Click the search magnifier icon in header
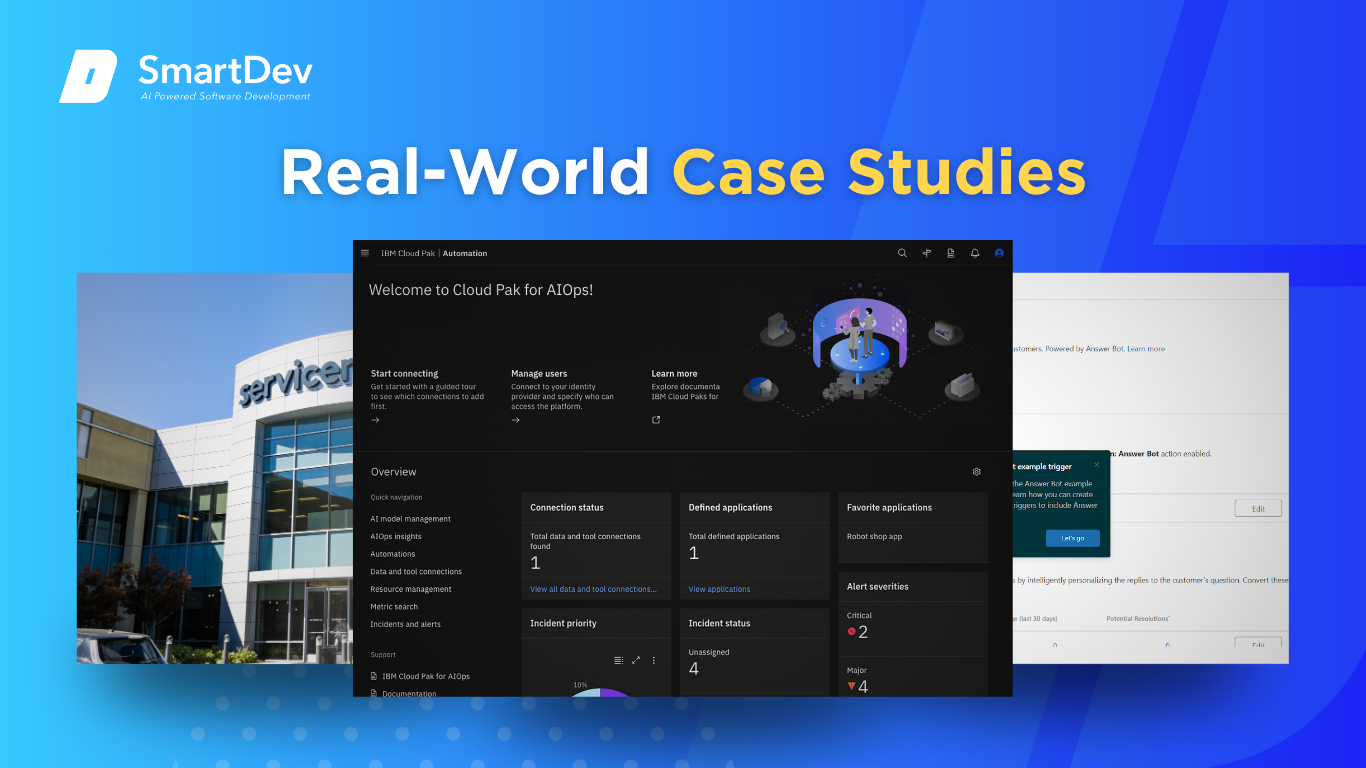This screenshot has width=1366, height=768. [902, 253]
